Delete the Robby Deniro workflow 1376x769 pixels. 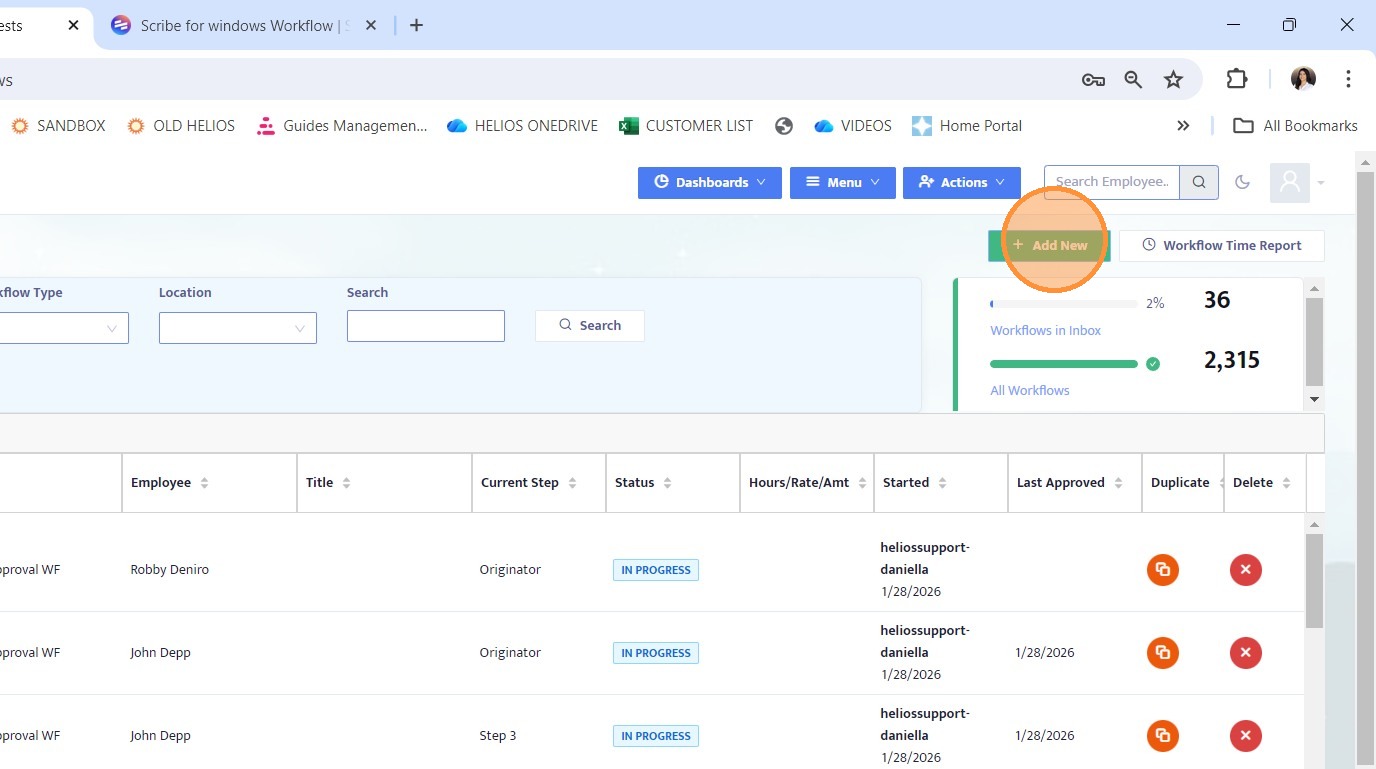tap(1245, 570)
